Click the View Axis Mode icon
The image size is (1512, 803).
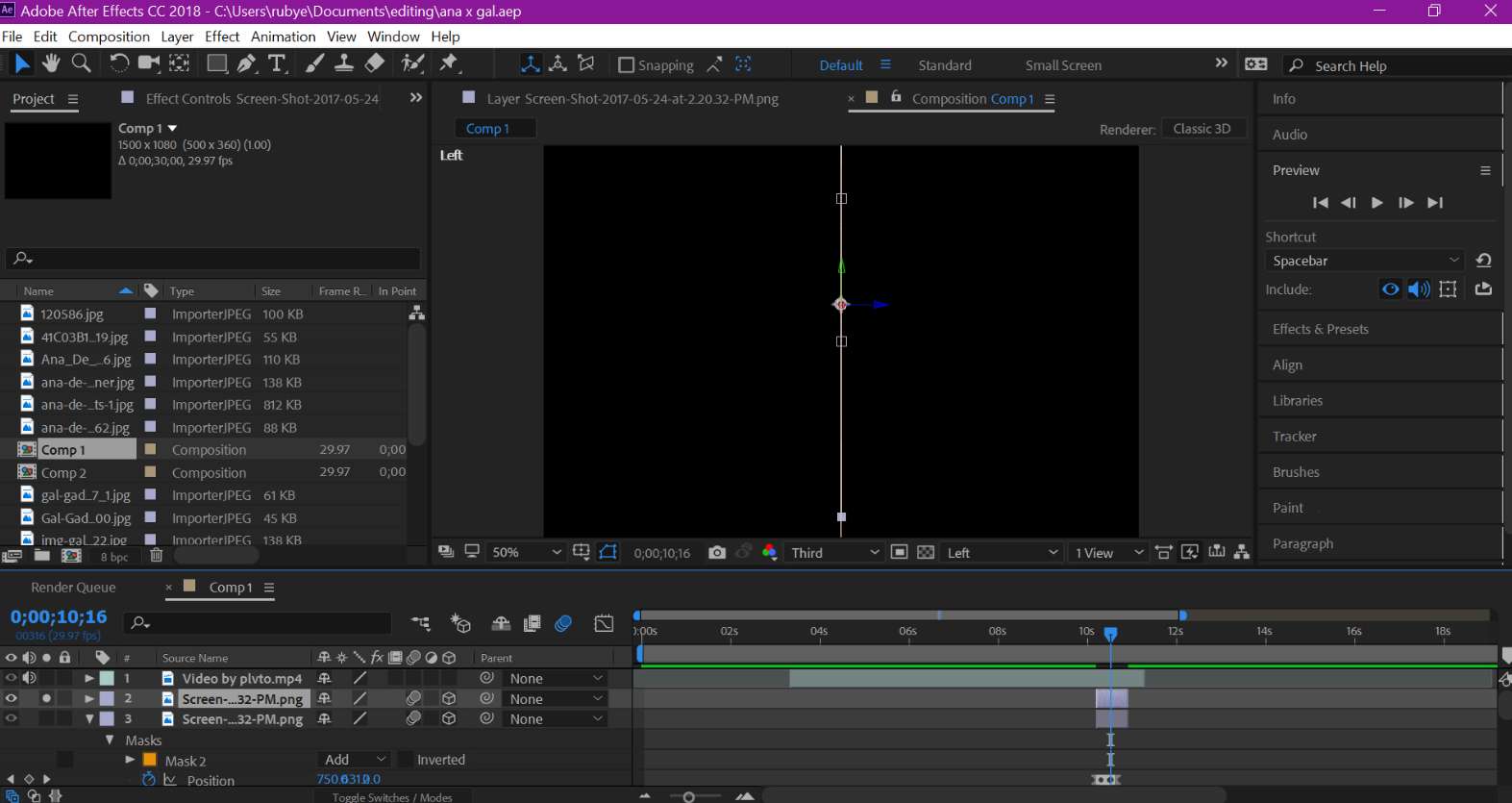click(586, 63)
